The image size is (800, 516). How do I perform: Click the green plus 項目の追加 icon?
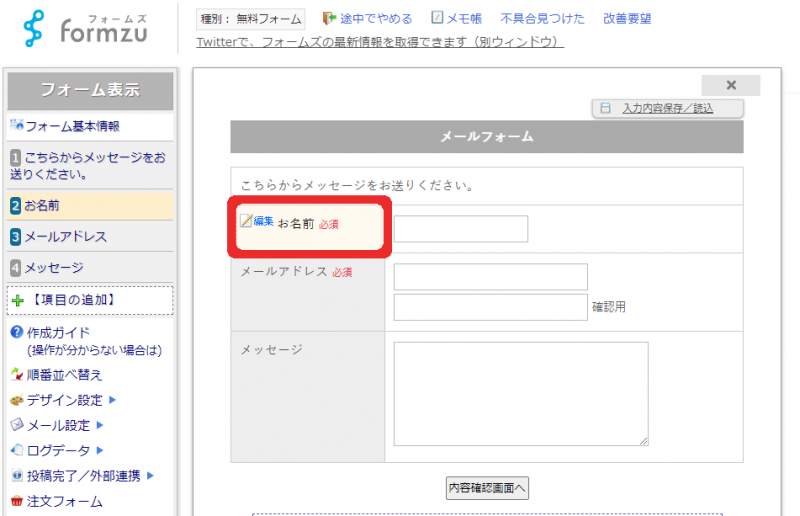tap(17, 300)
